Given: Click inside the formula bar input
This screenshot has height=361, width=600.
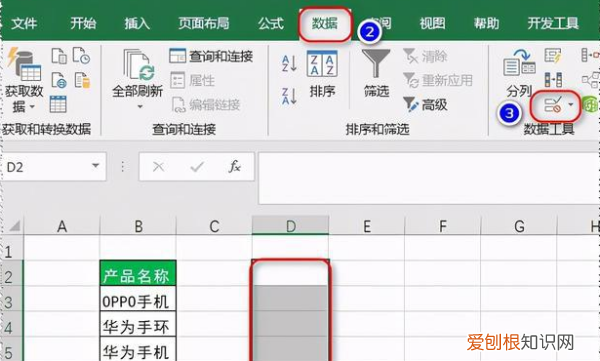Looking at the screenshot, I should (x=429, y=178).
